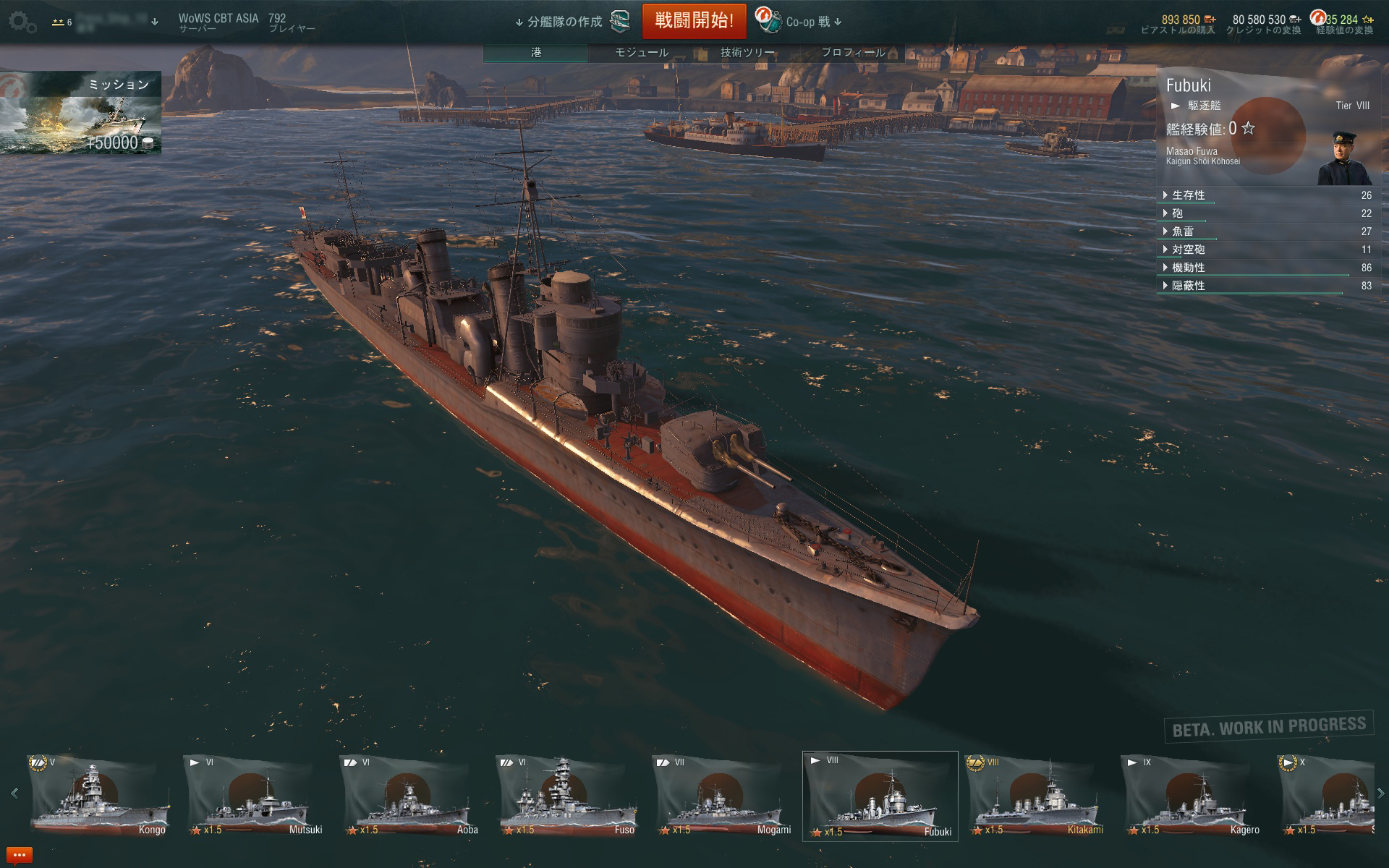Open 分艦隊の作成 division creation
This screenshot has height=868, width=1389.
[558, 22]
